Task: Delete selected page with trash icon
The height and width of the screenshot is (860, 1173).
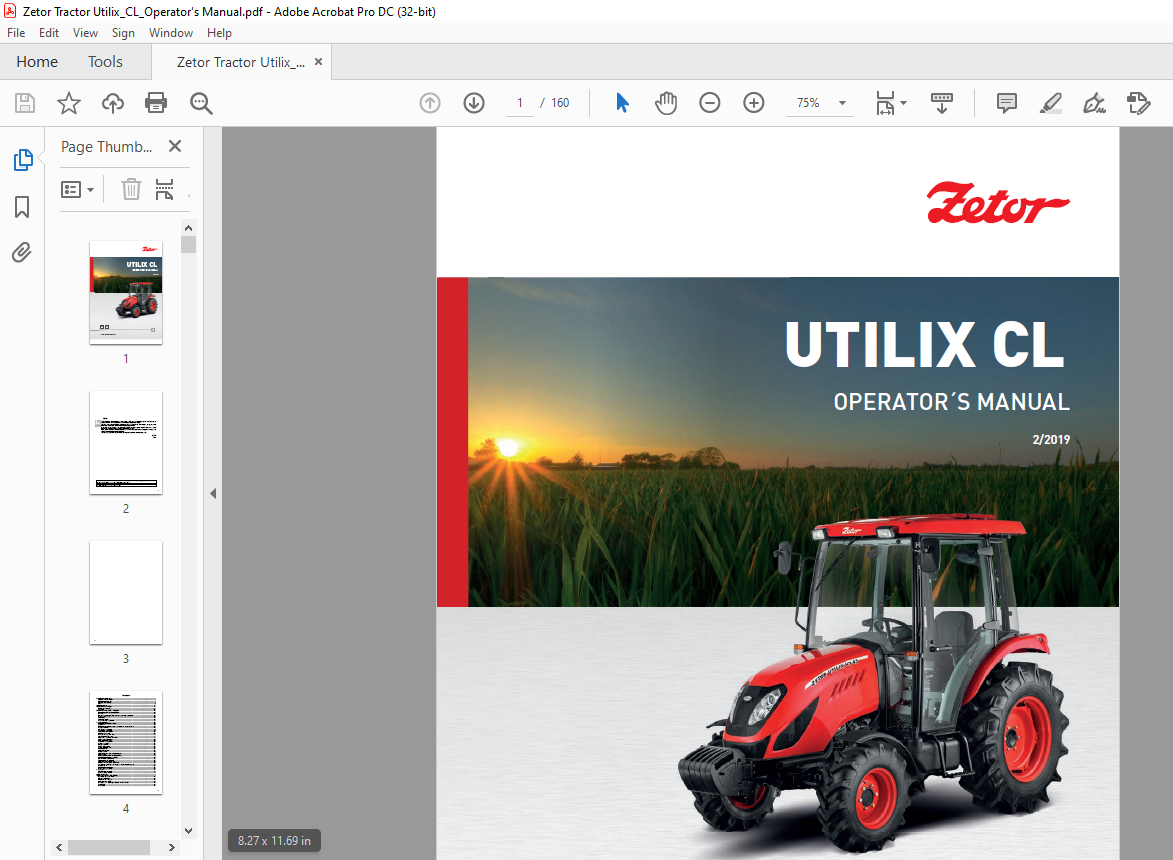Action: pos(131,190)
